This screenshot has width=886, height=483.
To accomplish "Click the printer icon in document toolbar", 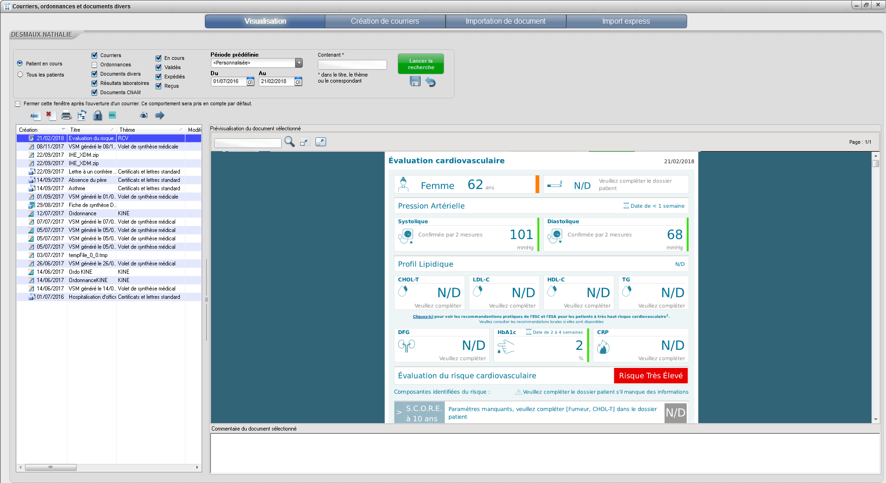I will coord(66,115).
